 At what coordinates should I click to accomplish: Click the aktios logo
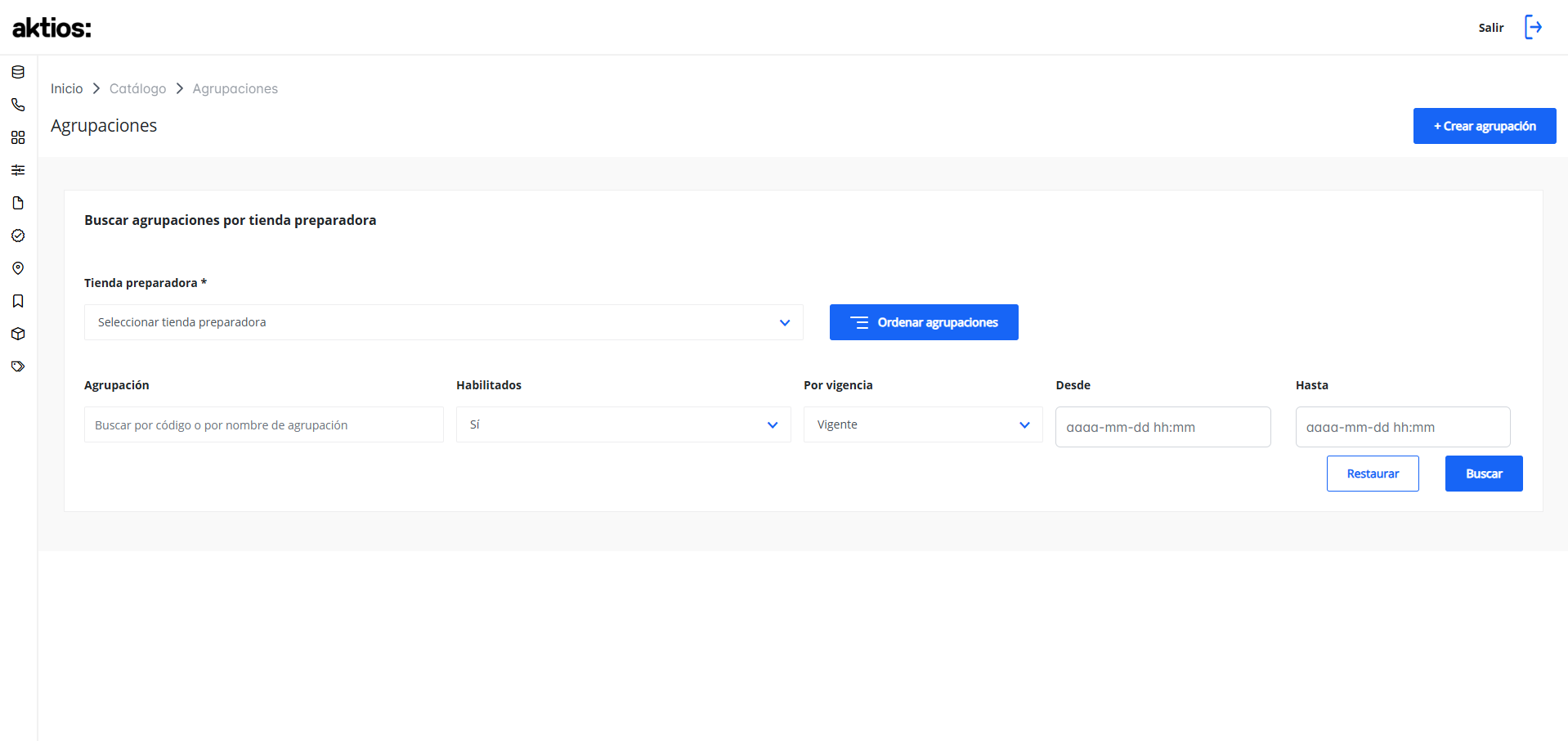pyautogui.click(x=52, y=28)
